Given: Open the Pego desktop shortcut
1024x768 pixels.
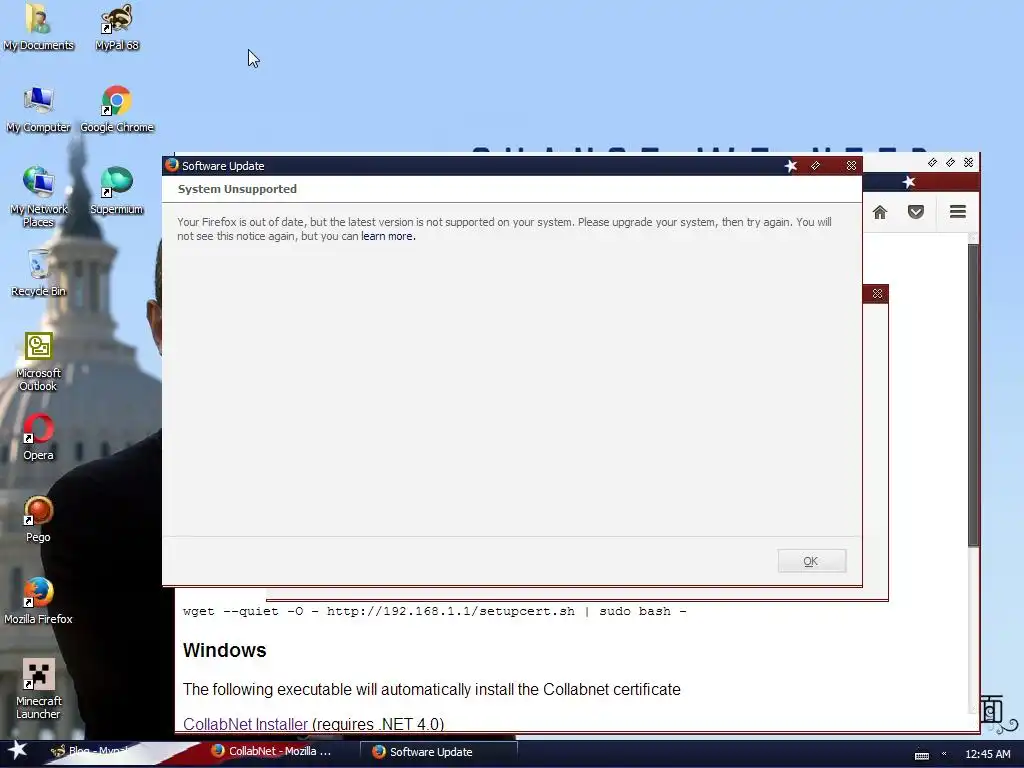Looking at the screenshot, I should point(39,520).
